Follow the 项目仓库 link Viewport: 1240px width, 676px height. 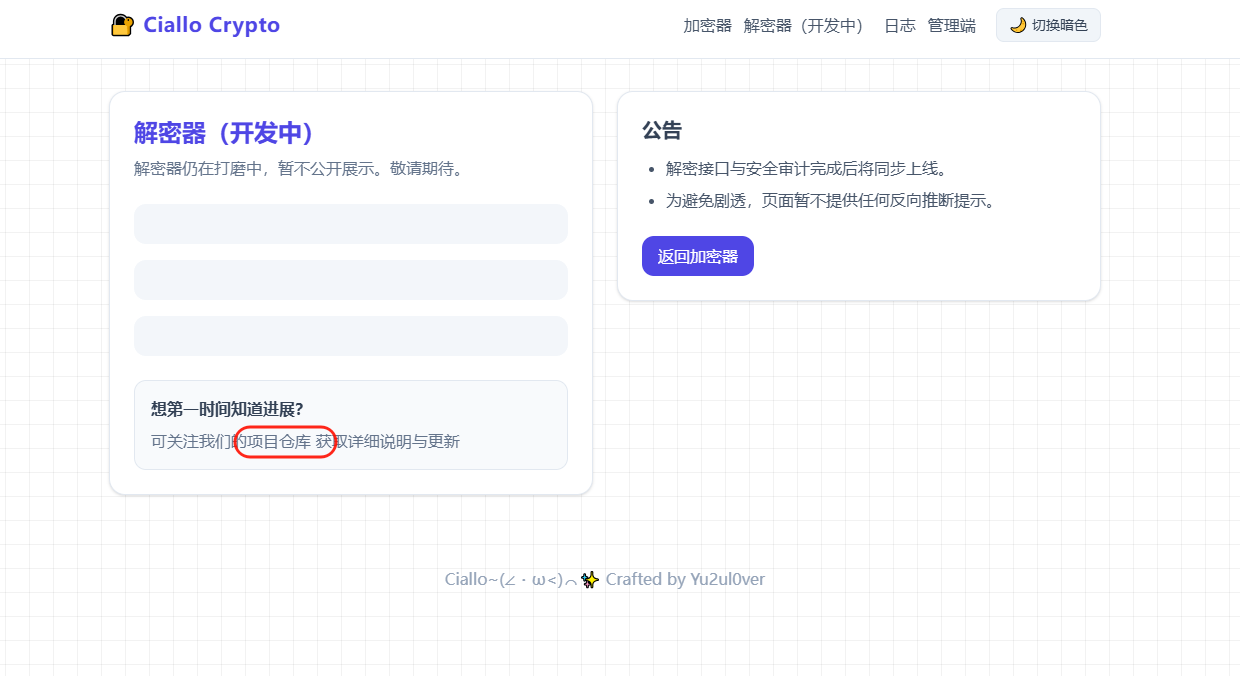click(x=279, y=441)
